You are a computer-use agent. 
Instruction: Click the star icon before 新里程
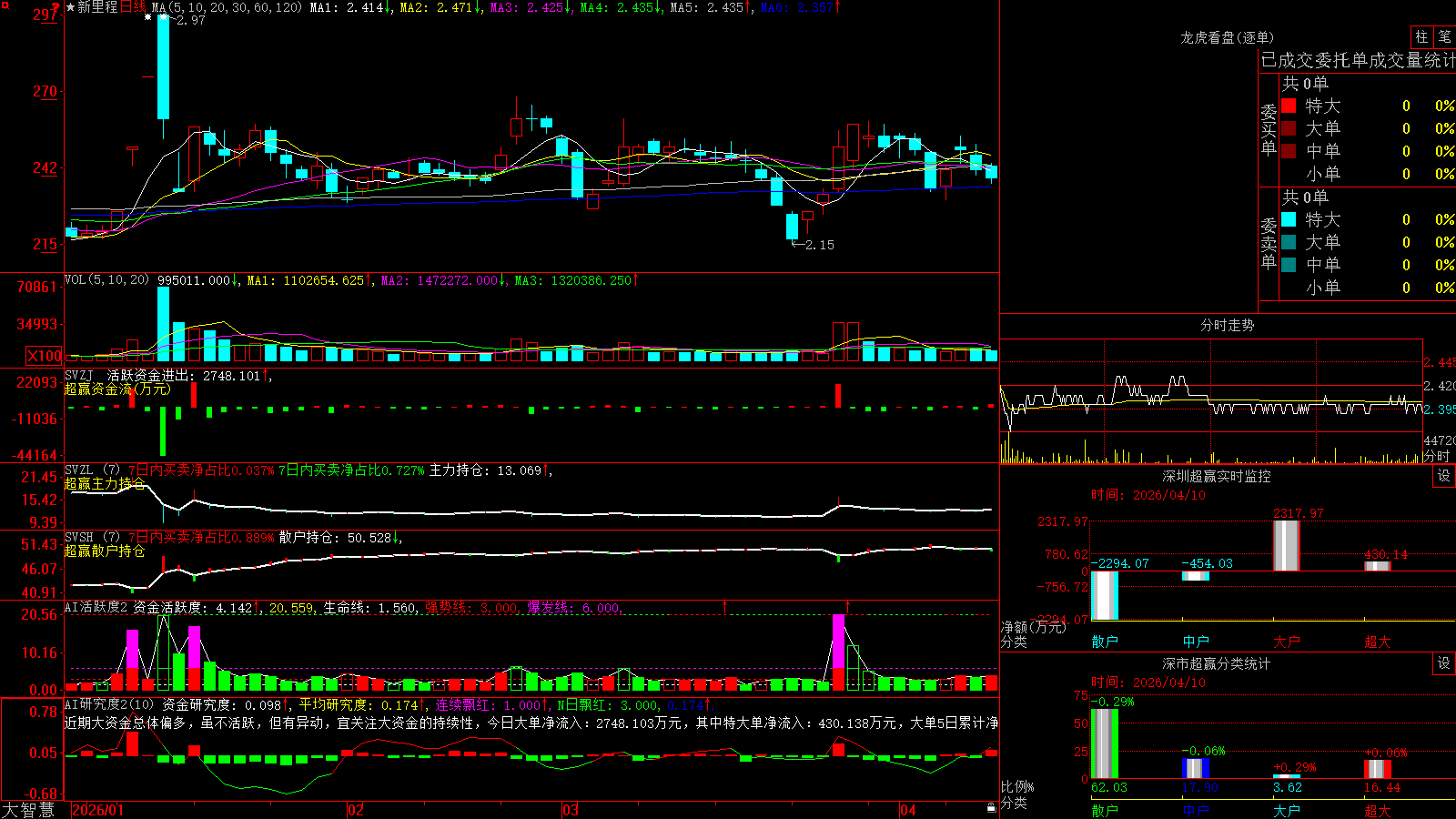coord(70,7)
